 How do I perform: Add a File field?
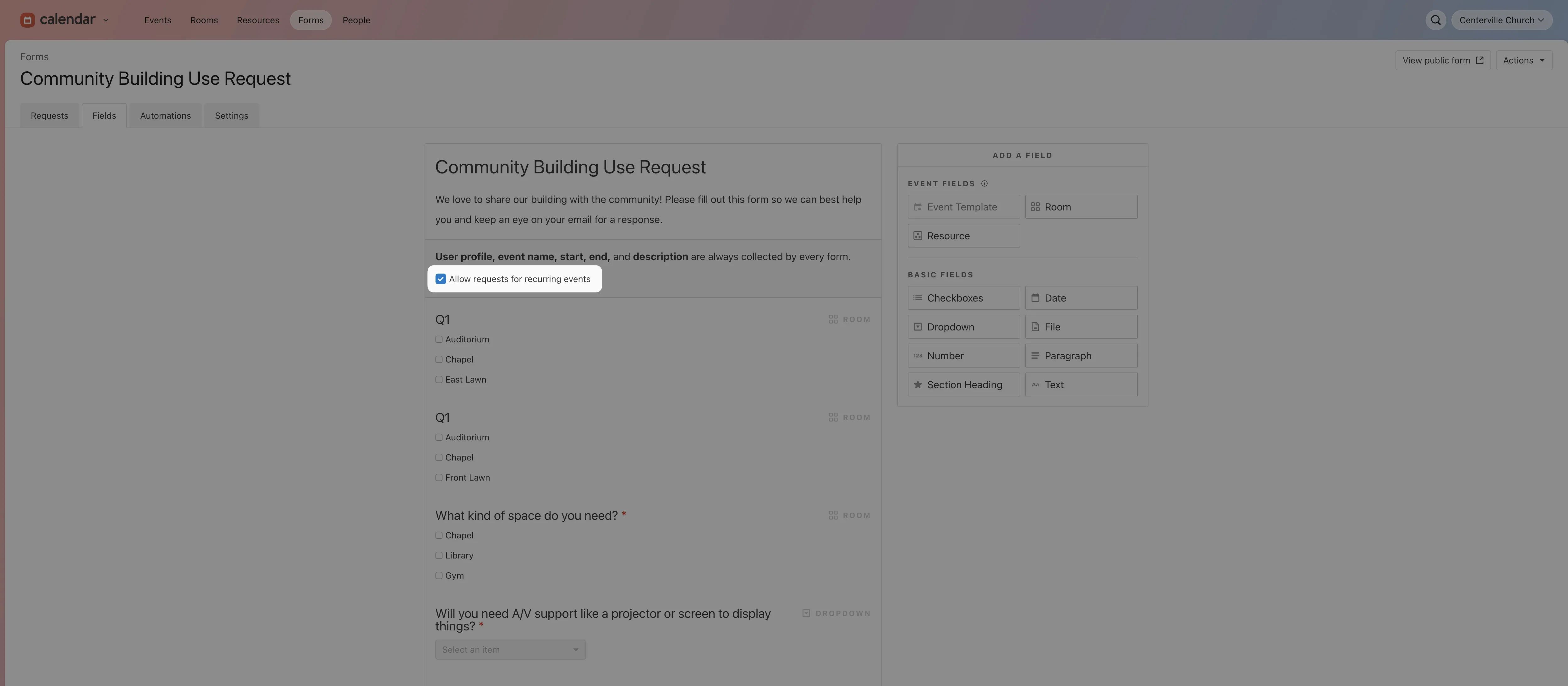tap(1081, 327)
